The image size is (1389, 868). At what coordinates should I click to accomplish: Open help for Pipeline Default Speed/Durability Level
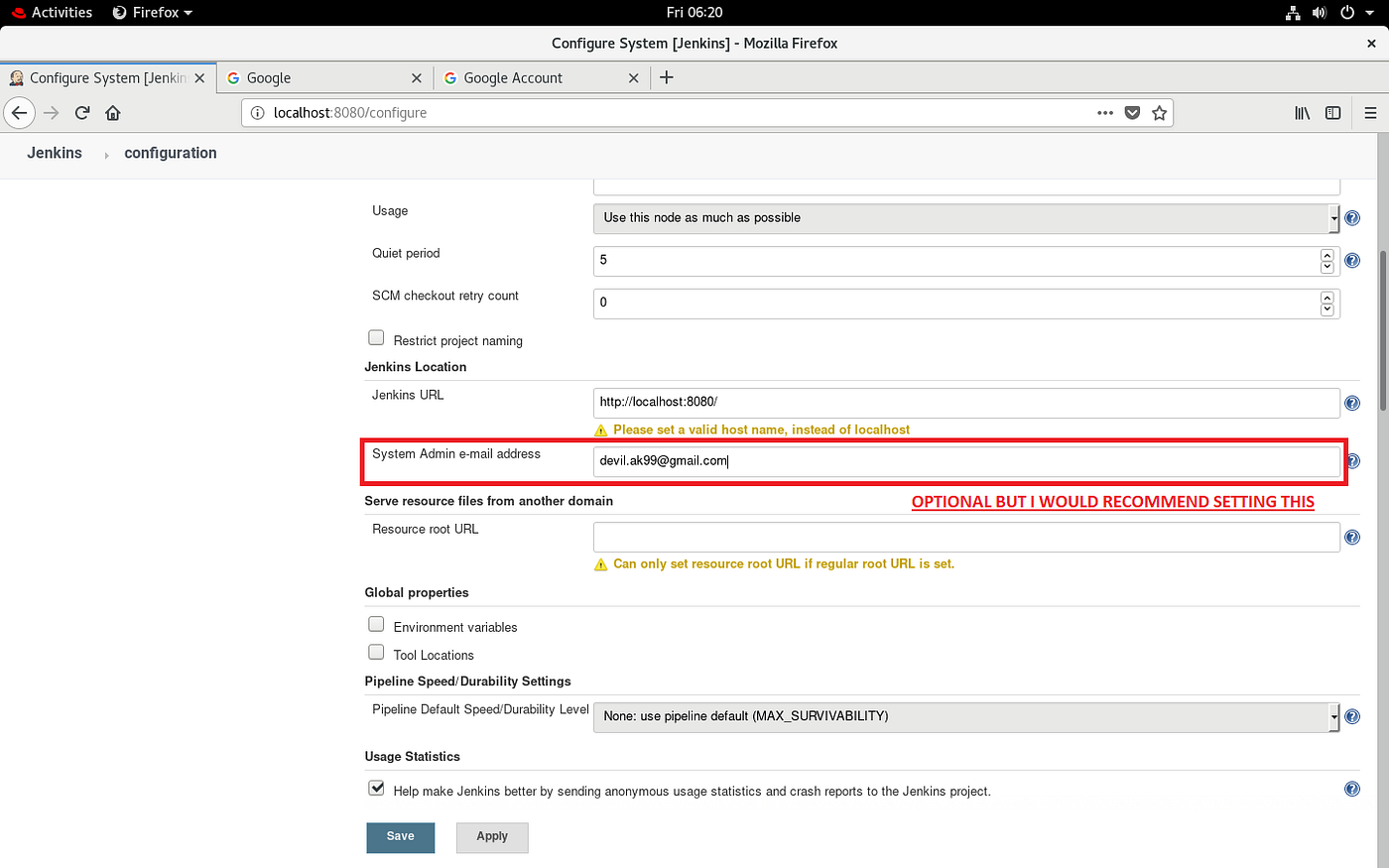pos(1352,716)
